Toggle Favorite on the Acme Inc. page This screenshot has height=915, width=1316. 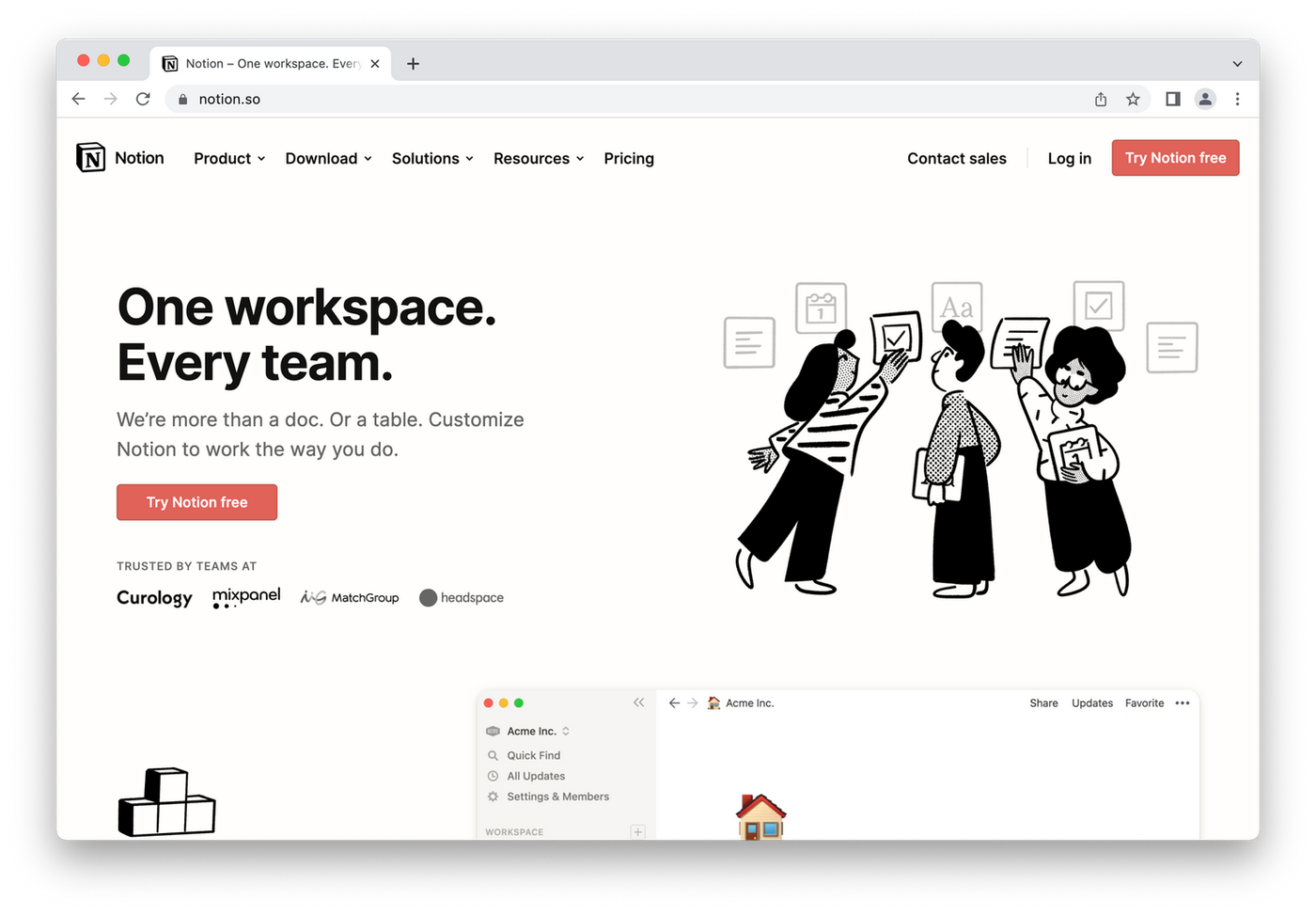[1144, 702]
